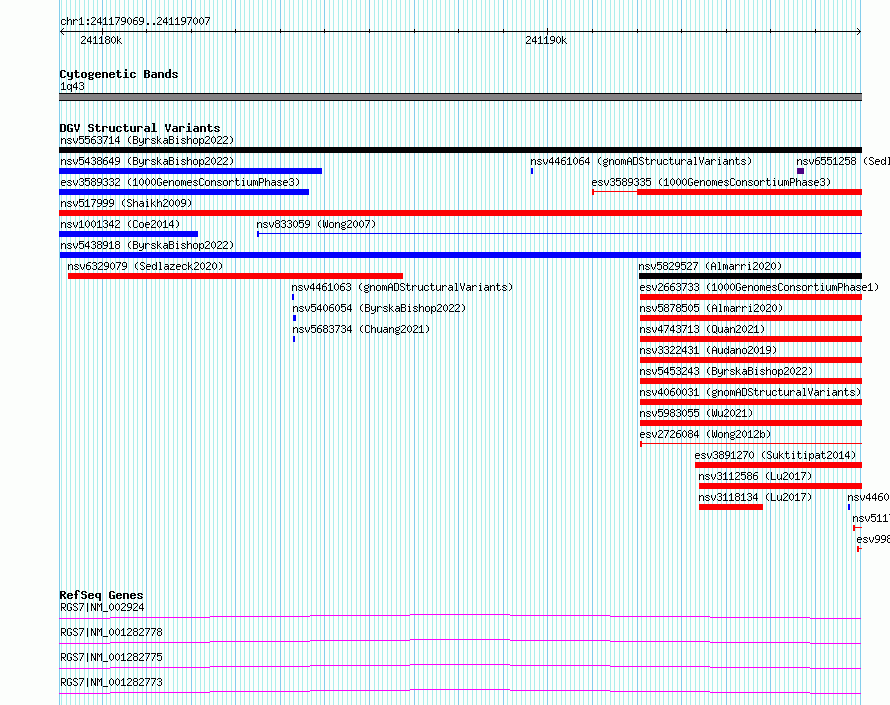
Task: Open nsv517999 (Shaikh2009) variant label
Action: (x=126, y=203)
